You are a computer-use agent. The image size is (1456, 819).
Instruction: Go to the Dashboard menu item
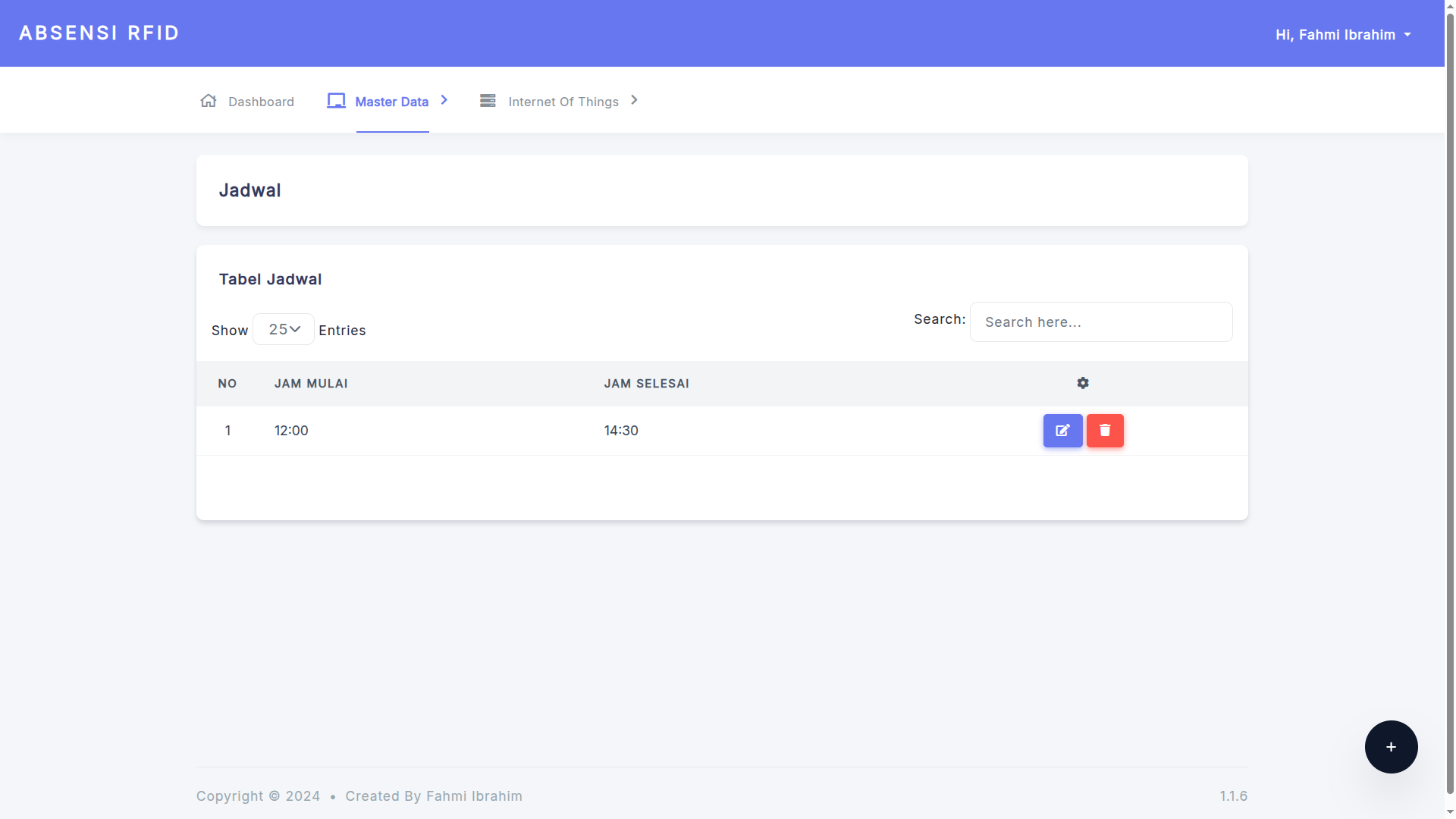[x=261, y=102]
